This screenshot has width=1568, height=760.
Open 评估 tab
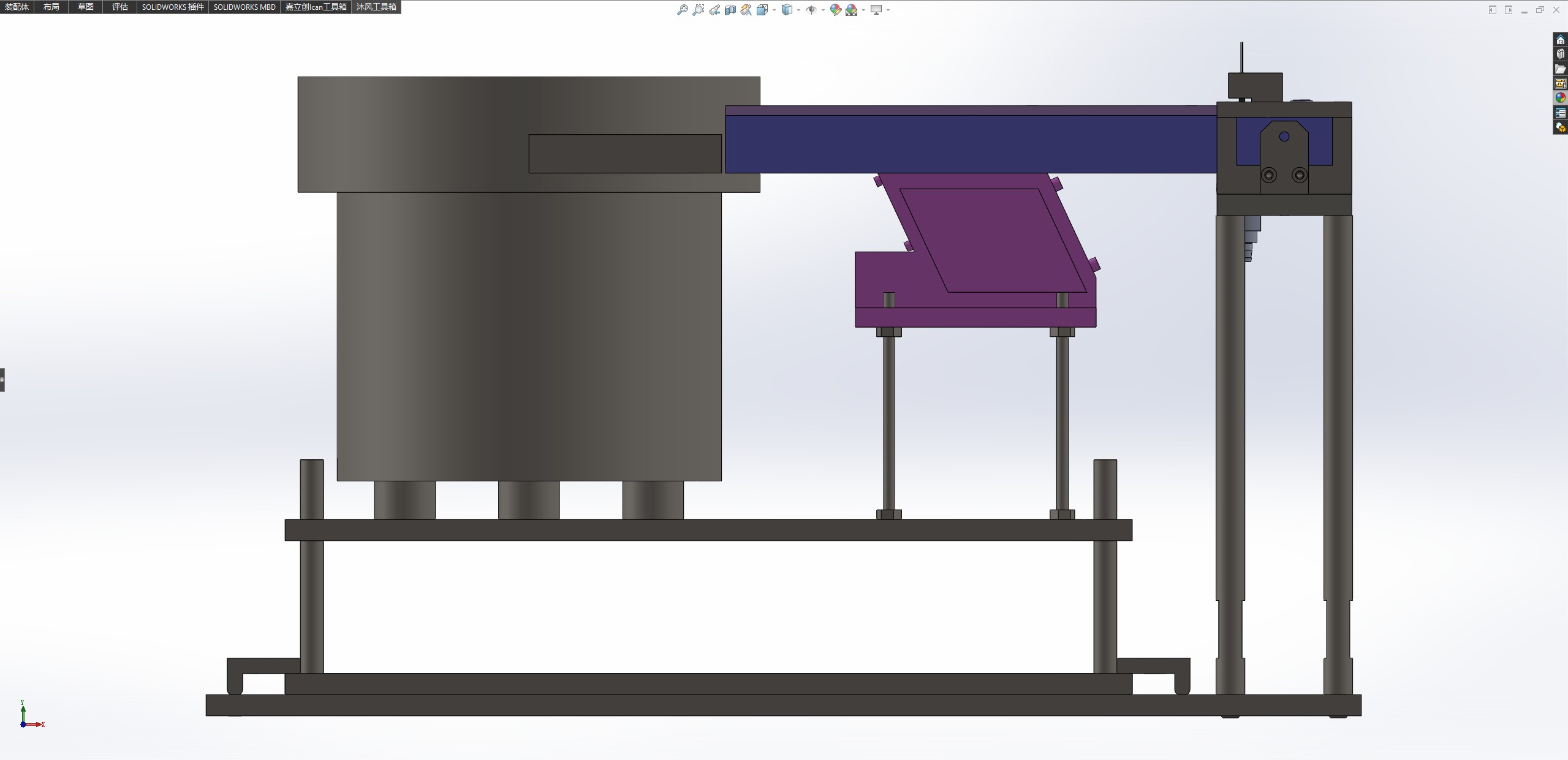[119, 7]
